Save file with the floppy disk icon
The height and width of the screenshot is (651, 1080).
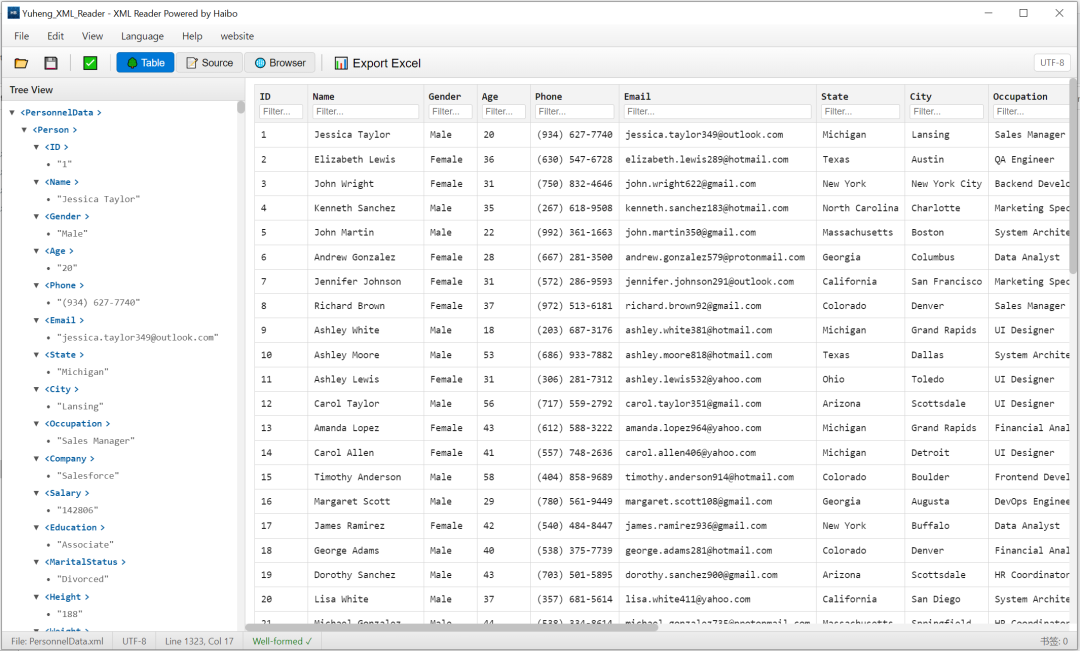coord(51,63)
